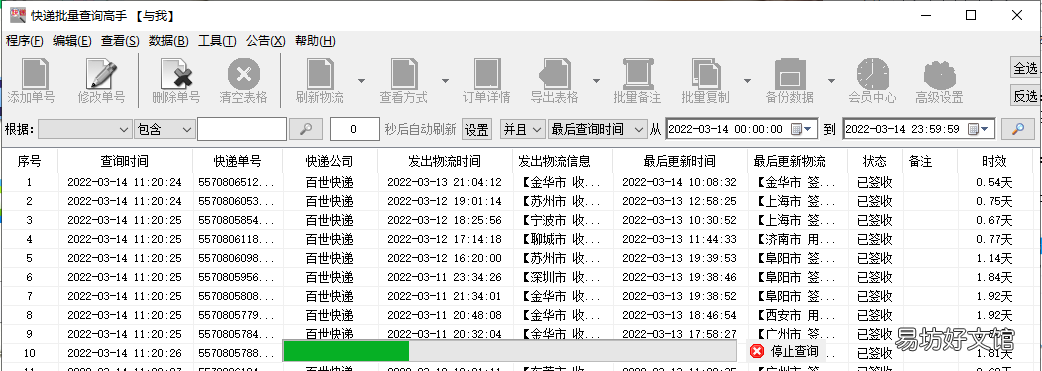Sort by the 发出物流时间 column header
The height and width of the screenshot is (371, 1042).
click(x=445, y=161)
